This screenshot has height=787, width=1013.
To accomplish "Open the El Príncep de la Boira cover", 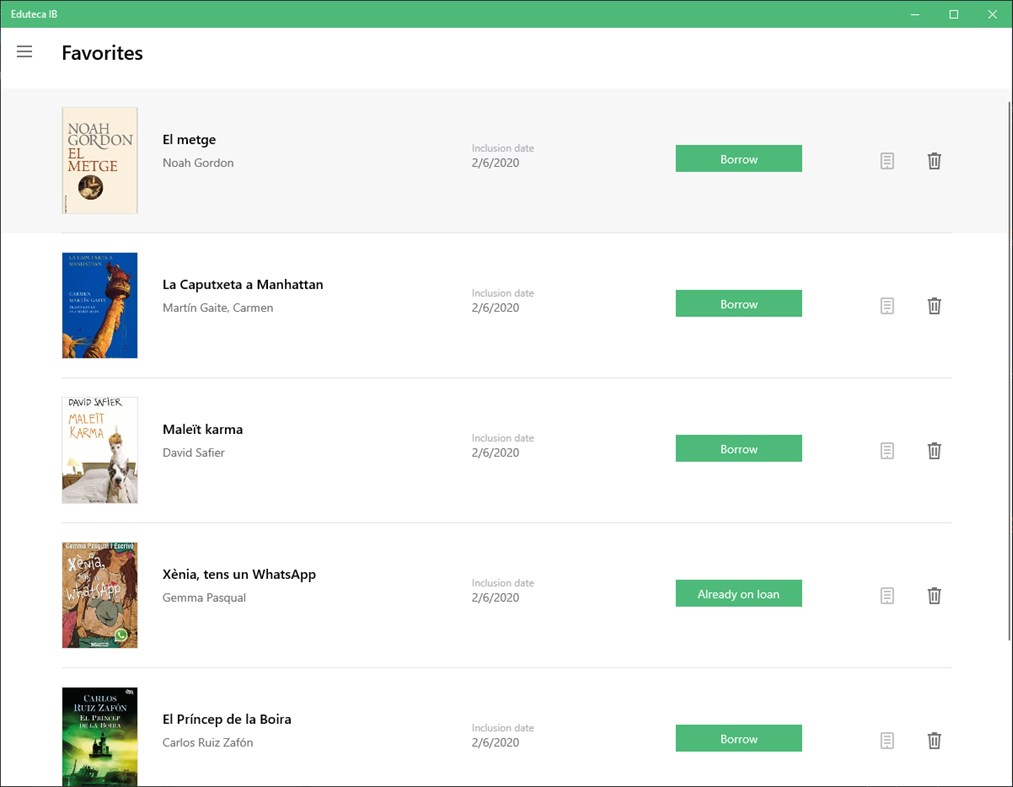I will click(99, 737).
